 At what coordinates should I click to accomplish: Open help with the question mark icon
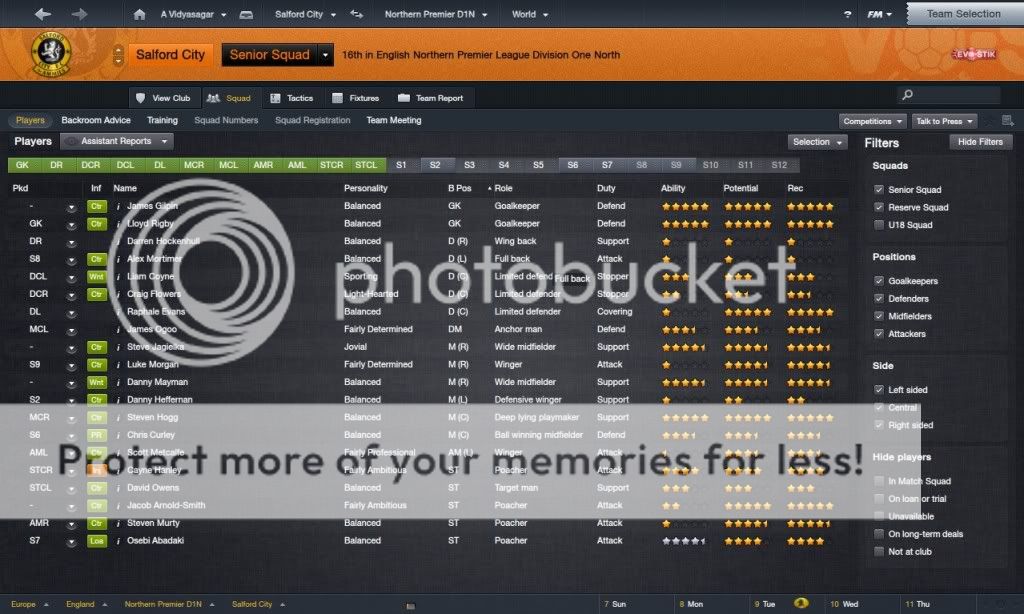pos(848,14)
